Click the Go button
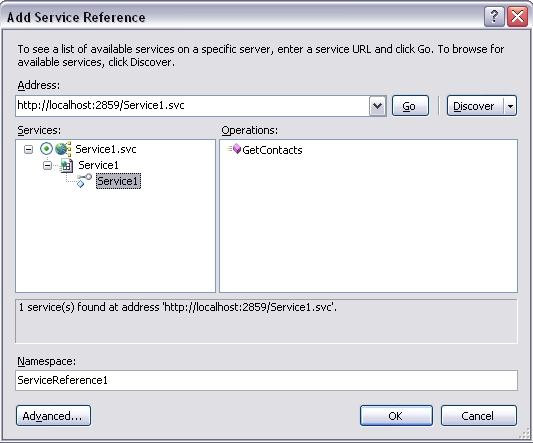This screenshot has height=443, width=533. pyautogui.click(x=410, y=106)
